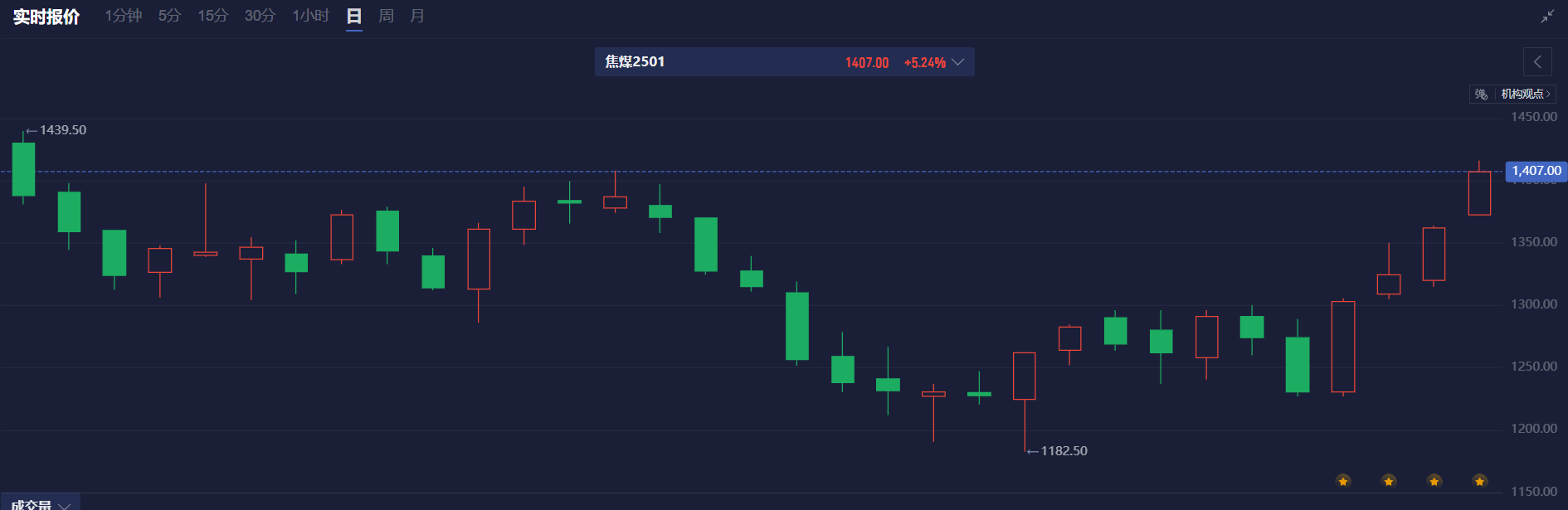Switch to the 1分钟 timeframe

123,16
